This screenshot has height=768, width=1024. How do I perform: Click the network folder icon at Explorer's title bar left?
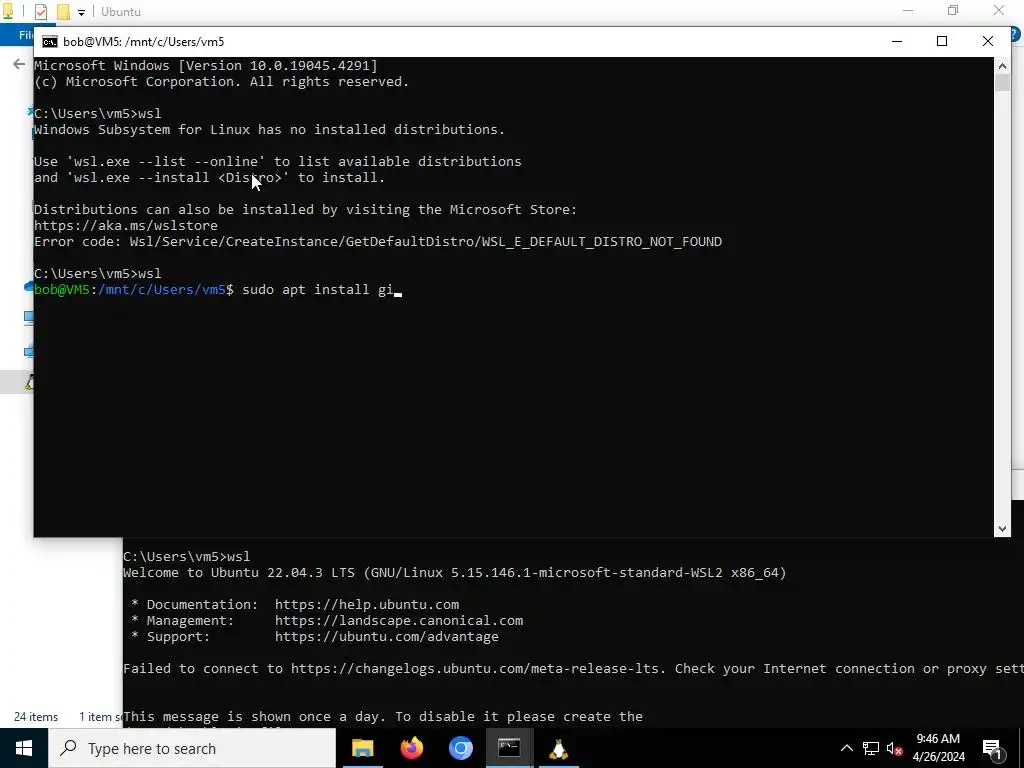pyautogui.click(x=8, y=12)
